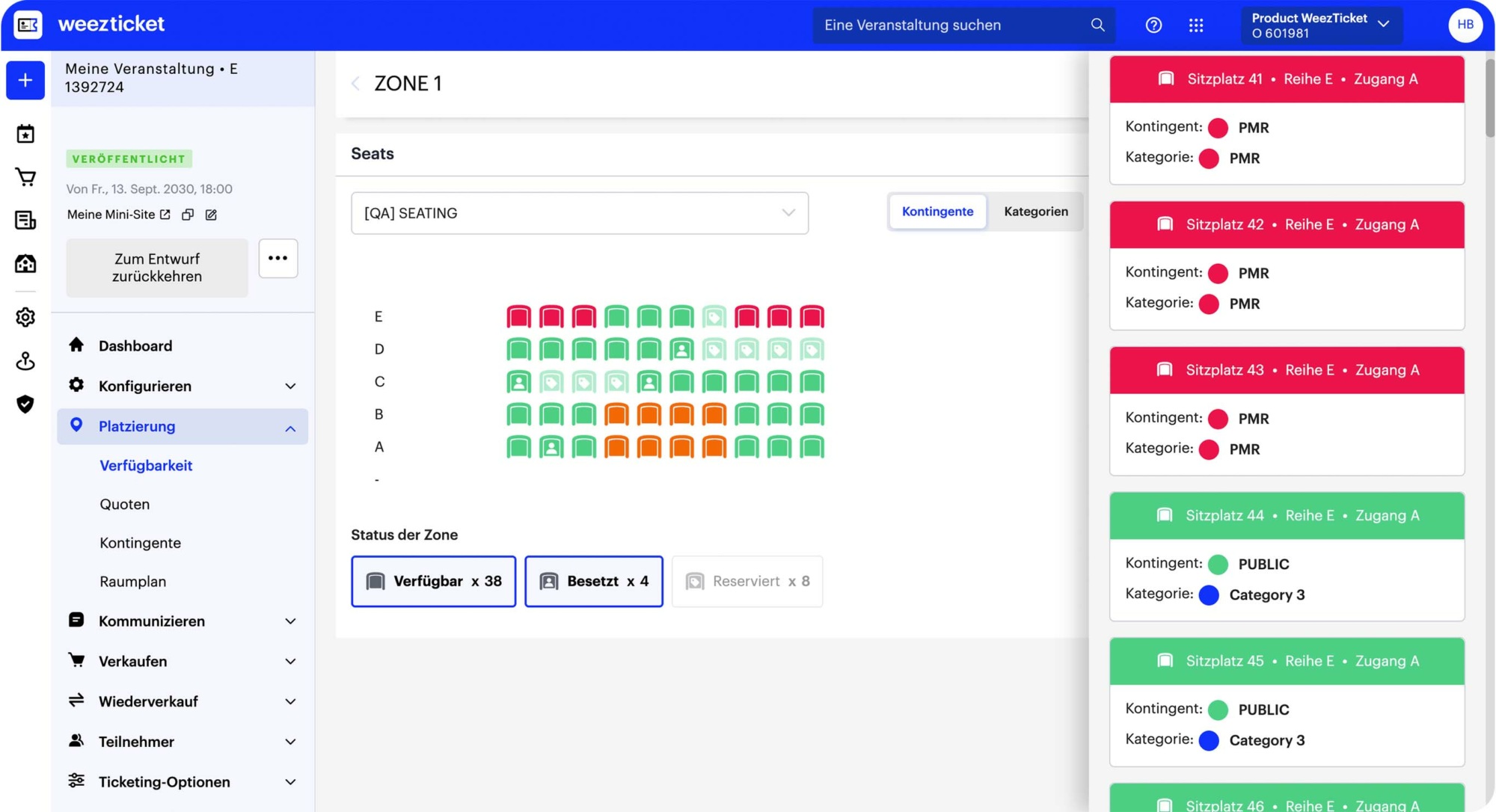The image size is (1496, 812).
Task: Open the help question mark icon
Action: [x=1153, y=25]
